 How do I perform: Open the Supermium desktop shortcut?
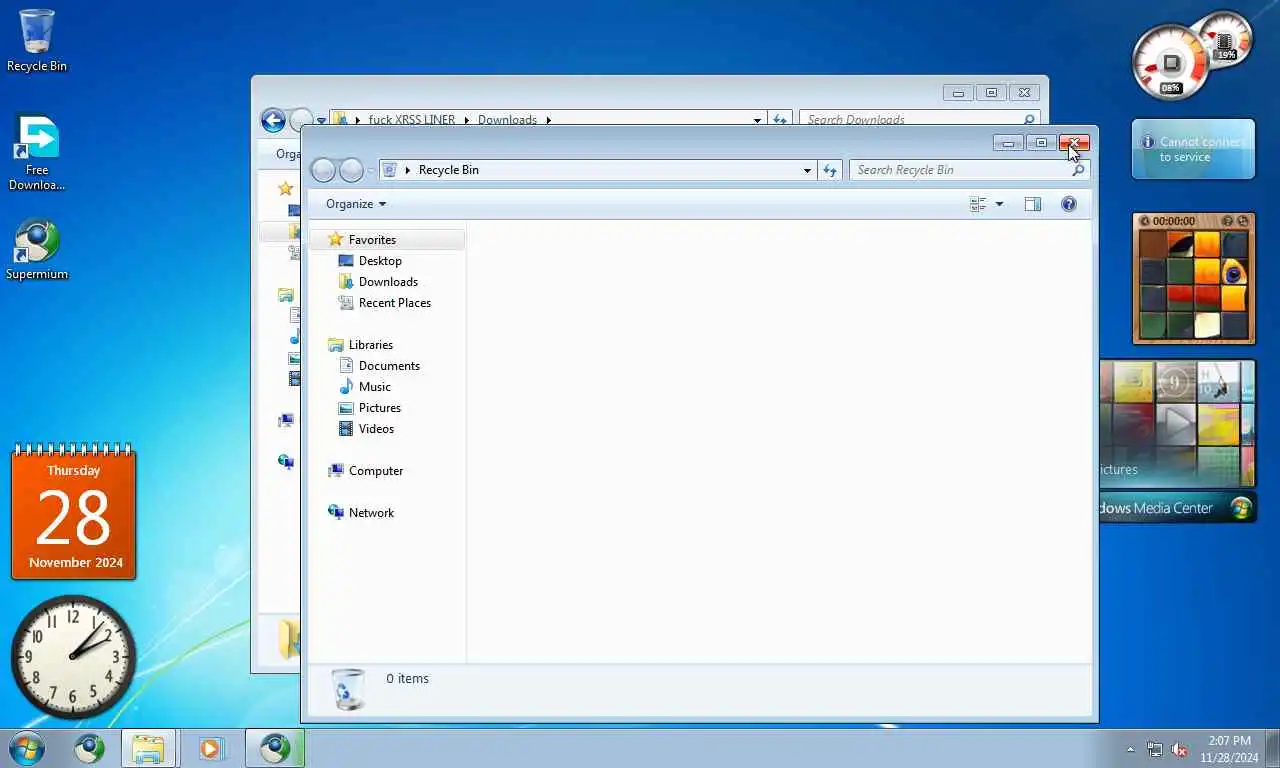(x=37, y=250)
